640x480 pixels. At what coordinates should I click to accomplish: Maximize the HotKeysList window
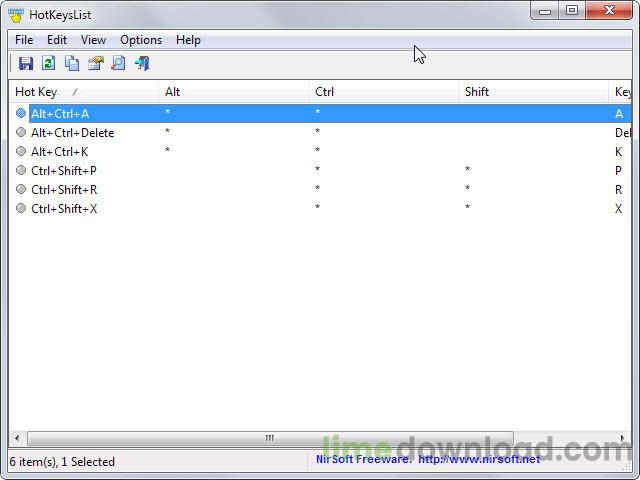pos(572,11)
